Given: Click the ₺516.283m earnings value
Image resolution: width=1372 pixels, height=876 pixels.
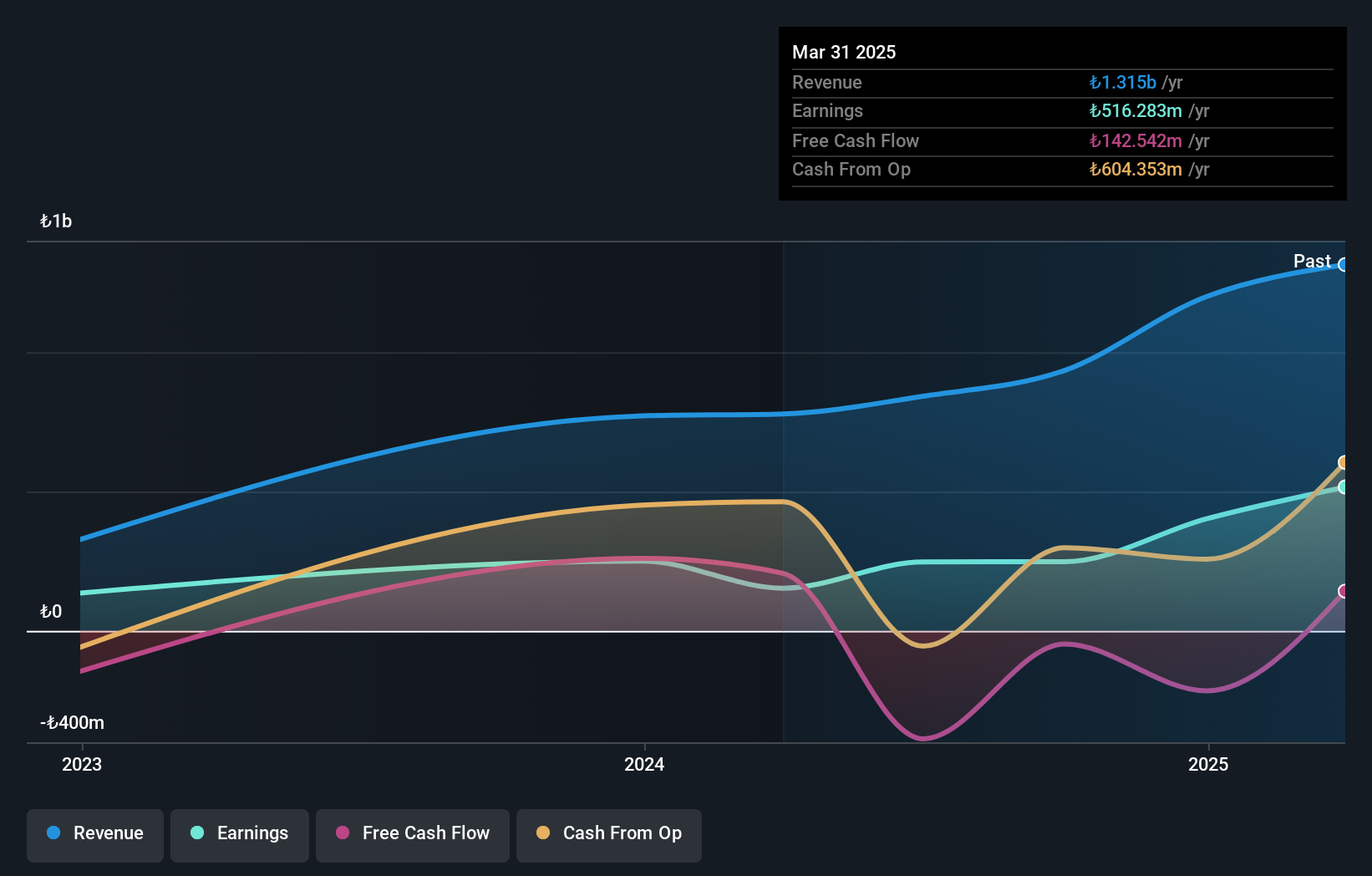Looking at the screenshot, I should (1136, 110).
